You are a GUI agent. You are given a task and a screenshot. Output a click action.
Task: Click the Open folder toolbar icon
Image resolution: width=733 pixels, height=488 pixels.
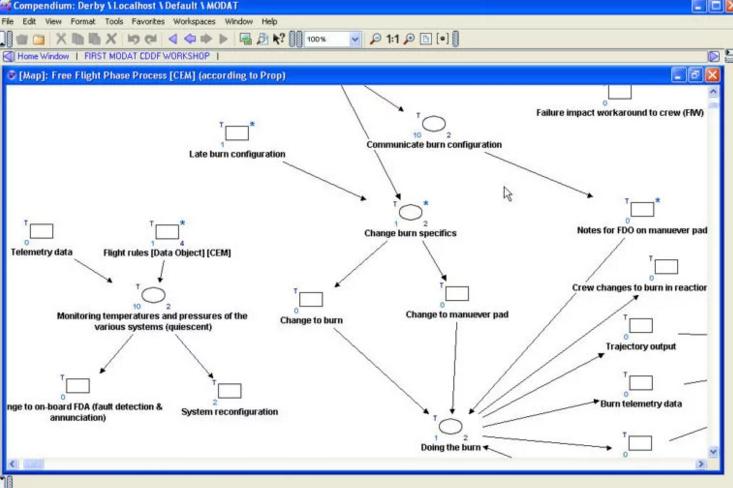(36, 38)
